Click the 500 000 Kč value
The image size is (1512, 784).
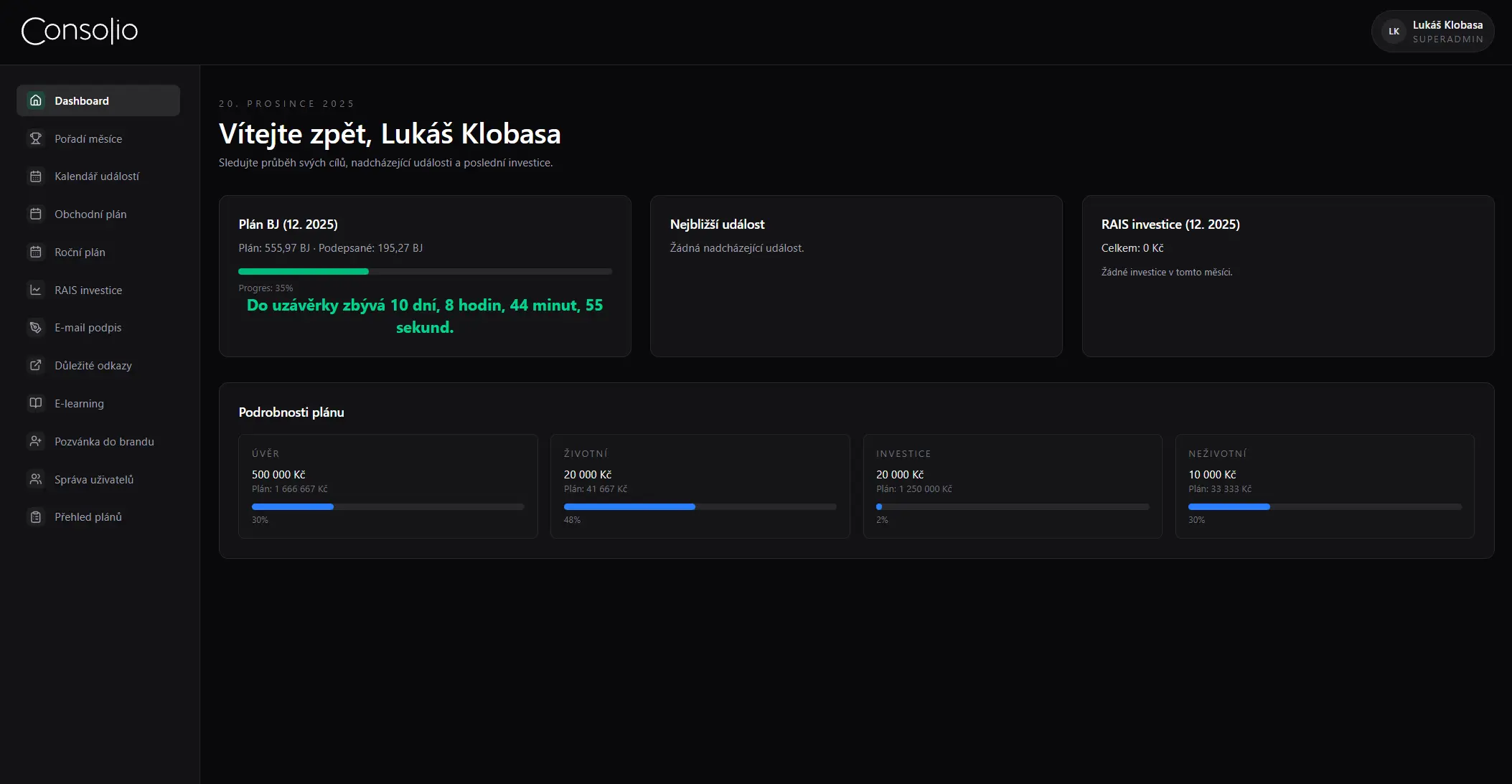[278, 475]
